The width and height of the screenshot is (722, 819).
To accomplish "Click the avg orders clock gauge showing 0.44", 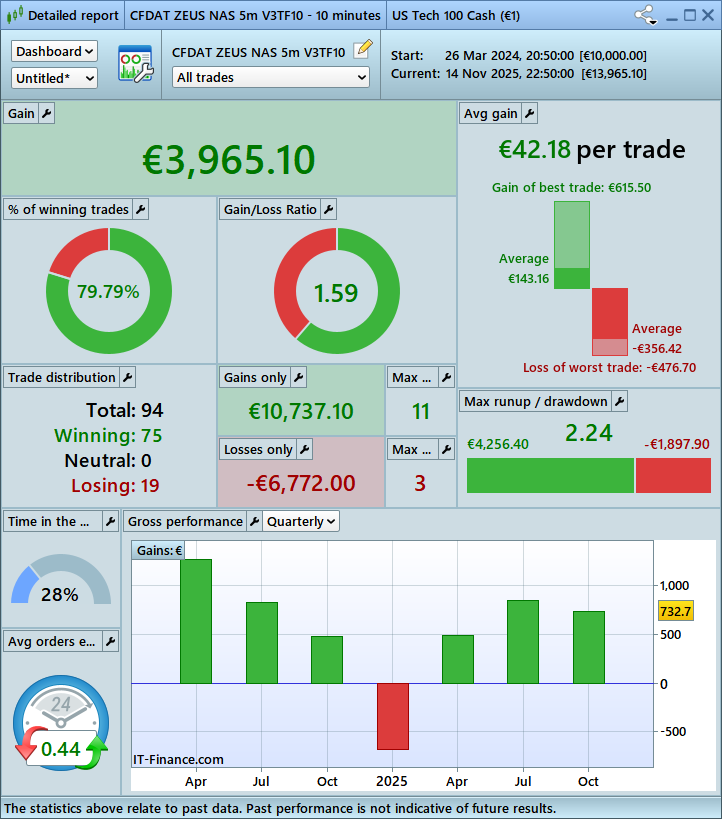I will coord(61,723).
